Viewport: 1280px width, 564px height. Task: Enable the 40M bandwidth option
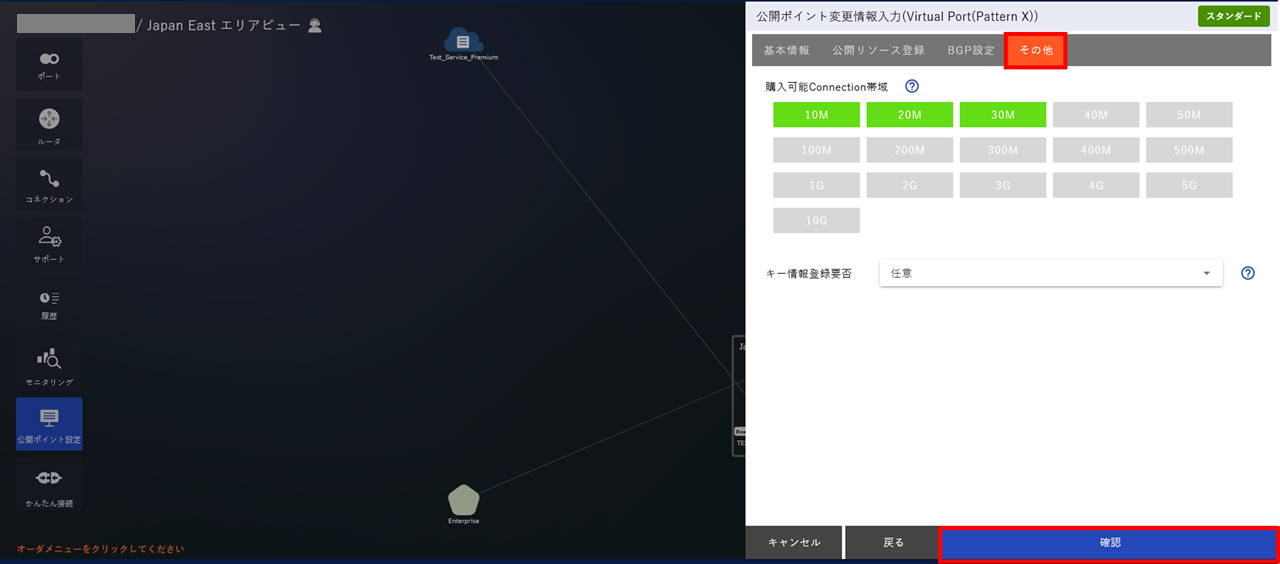(1096, 115)
